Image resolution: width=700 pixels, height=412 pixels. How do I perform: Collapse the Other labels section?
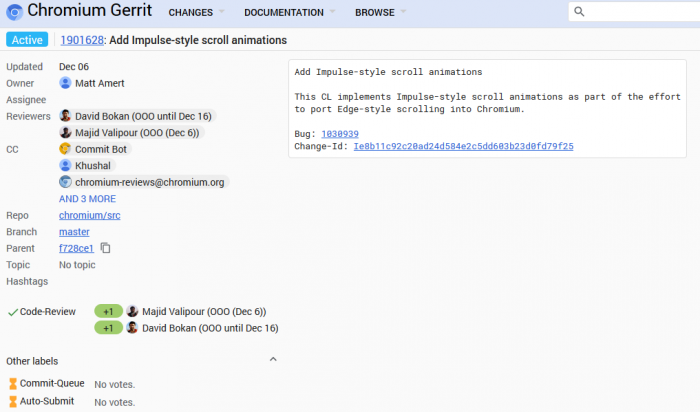pyautogui.click(x=273, y=360)
